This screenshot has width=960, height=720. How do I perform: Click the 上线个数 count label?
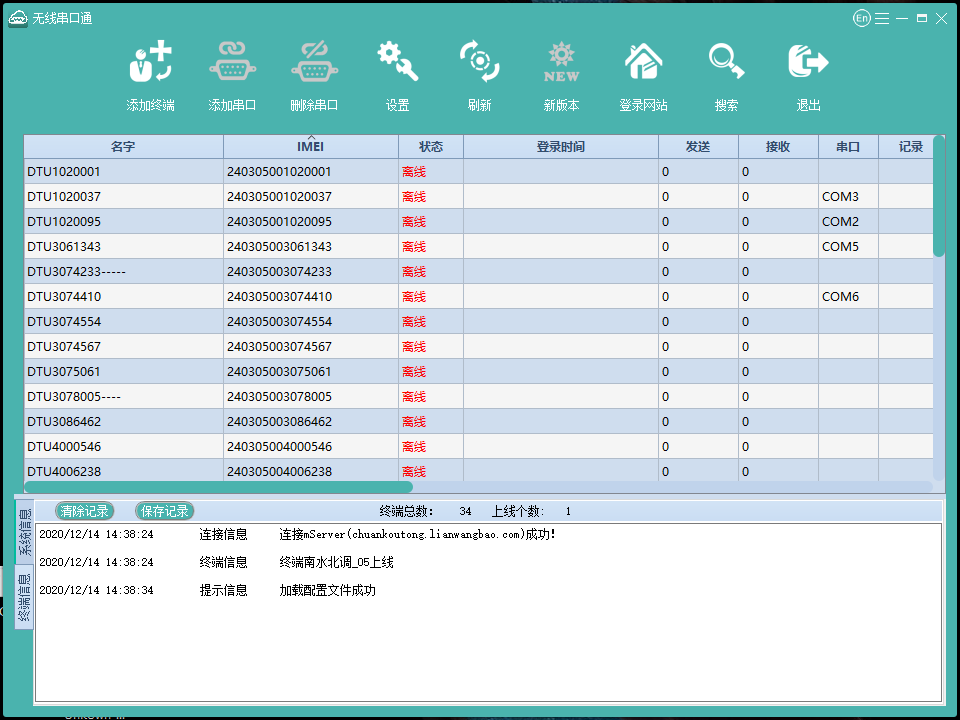518,511
